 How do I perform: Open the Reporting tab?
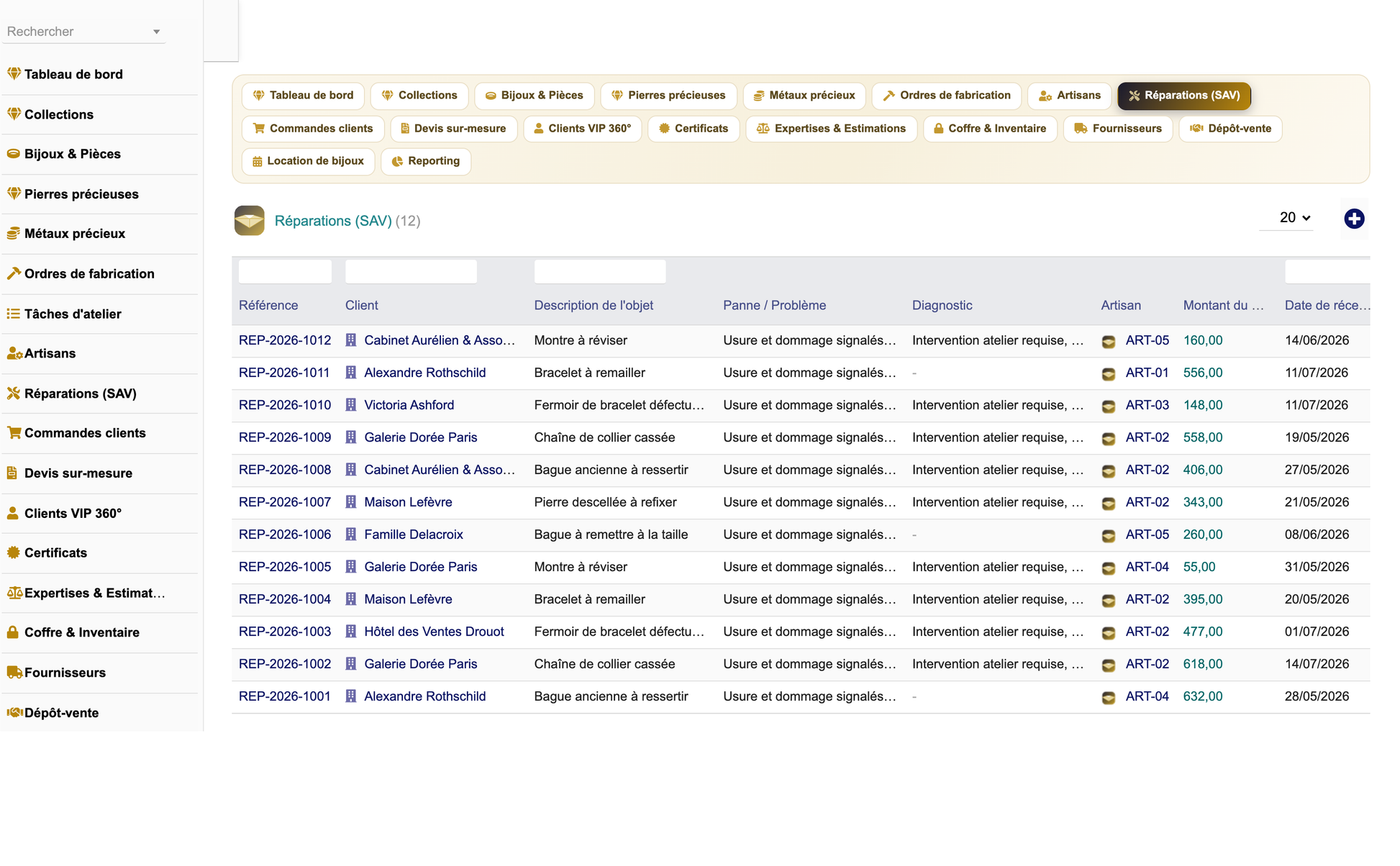point(426,161)
